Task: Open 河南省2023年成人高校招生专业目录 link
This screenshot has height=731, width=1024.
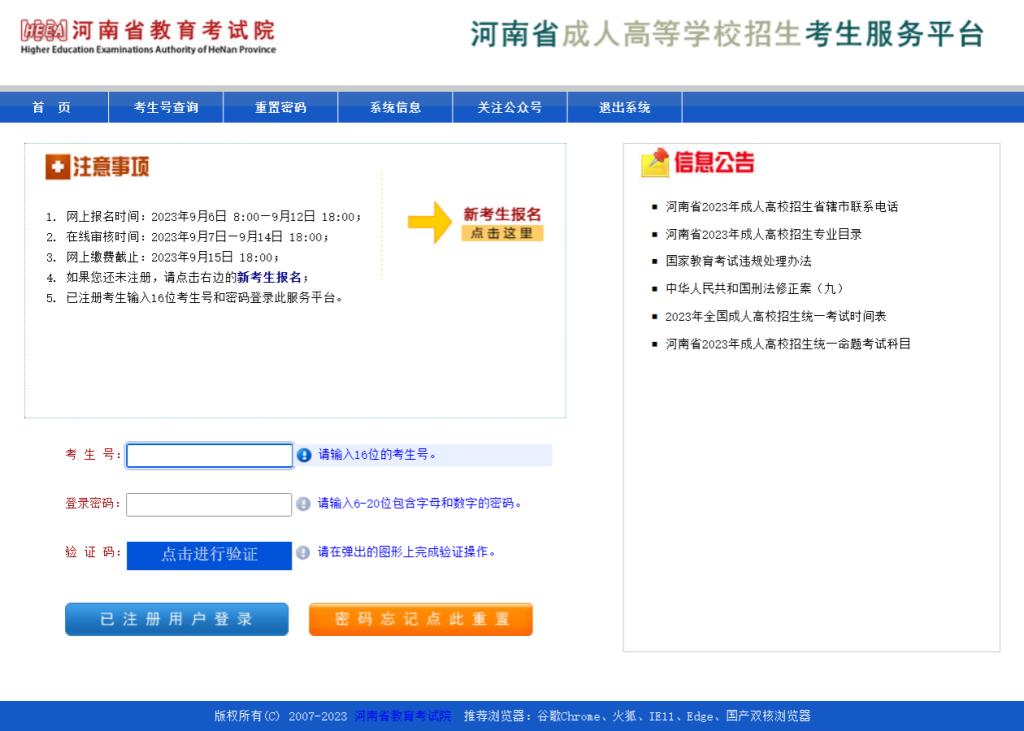Action: (763, 234)
